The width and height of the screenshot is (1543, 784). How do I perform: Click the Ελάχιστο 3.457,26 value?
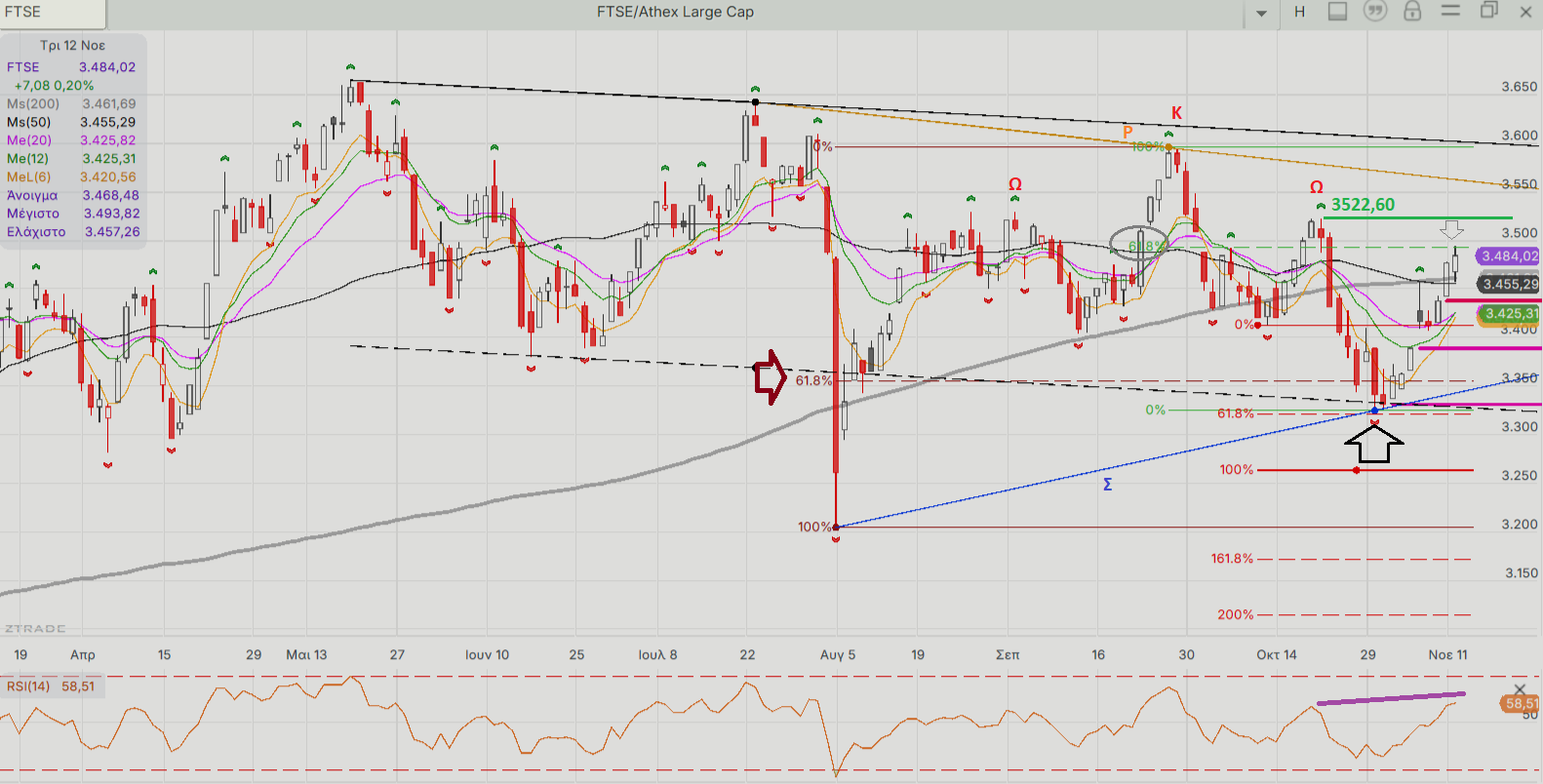112,232
